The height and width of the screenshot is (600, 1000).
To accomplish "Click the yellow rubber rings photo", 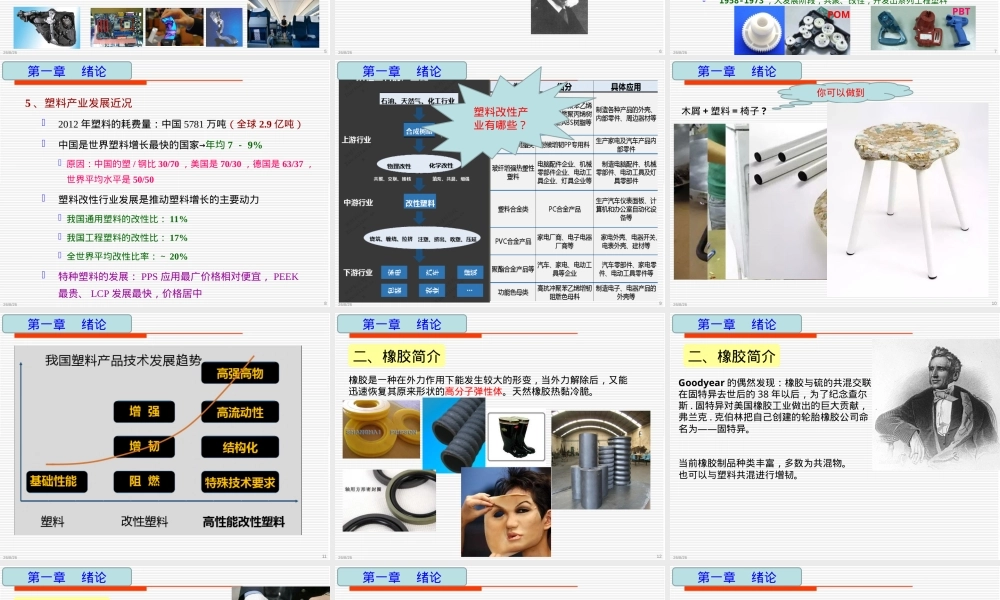I will point(381,428).
